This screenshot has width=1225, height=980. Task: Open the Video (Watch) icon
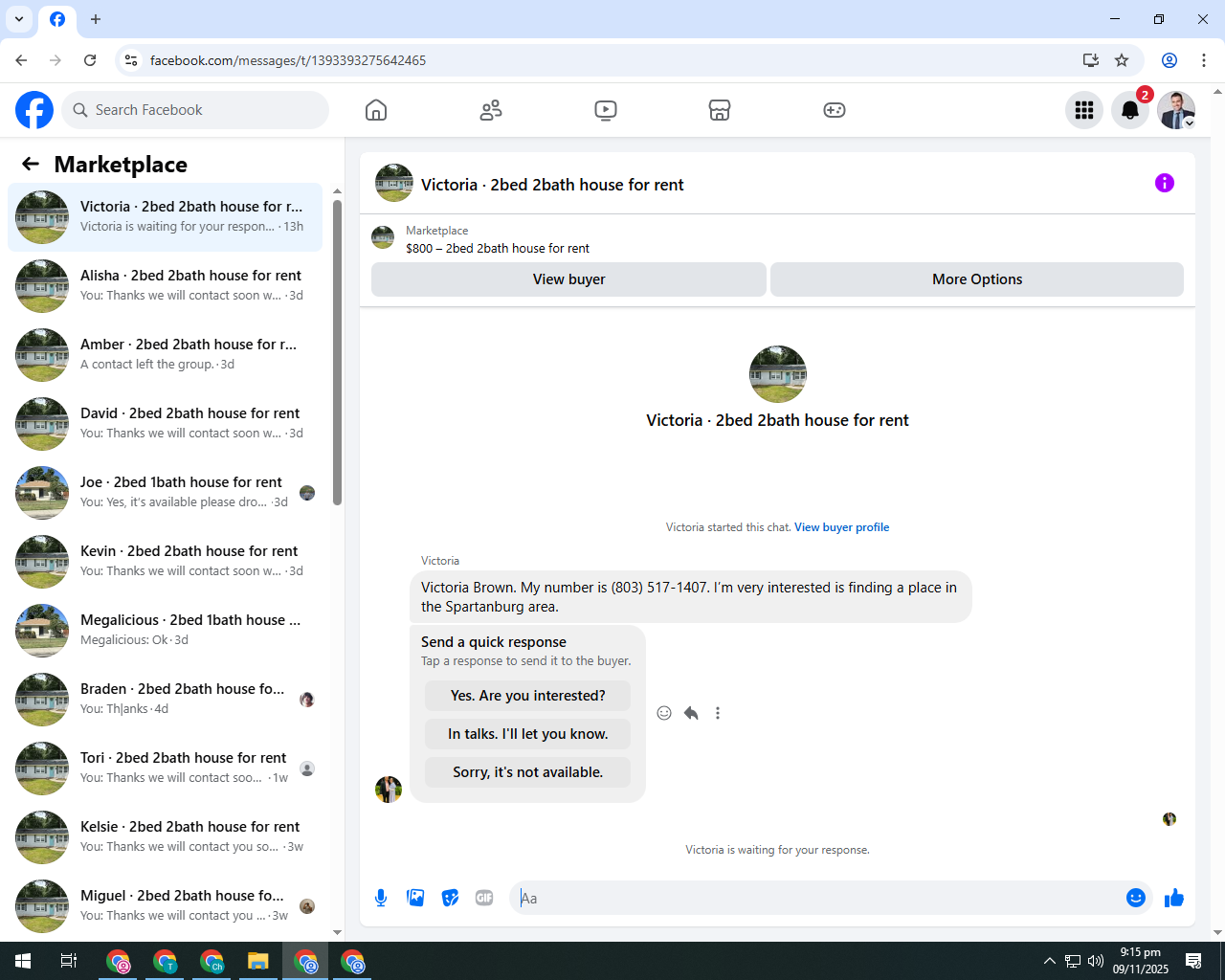606,110
